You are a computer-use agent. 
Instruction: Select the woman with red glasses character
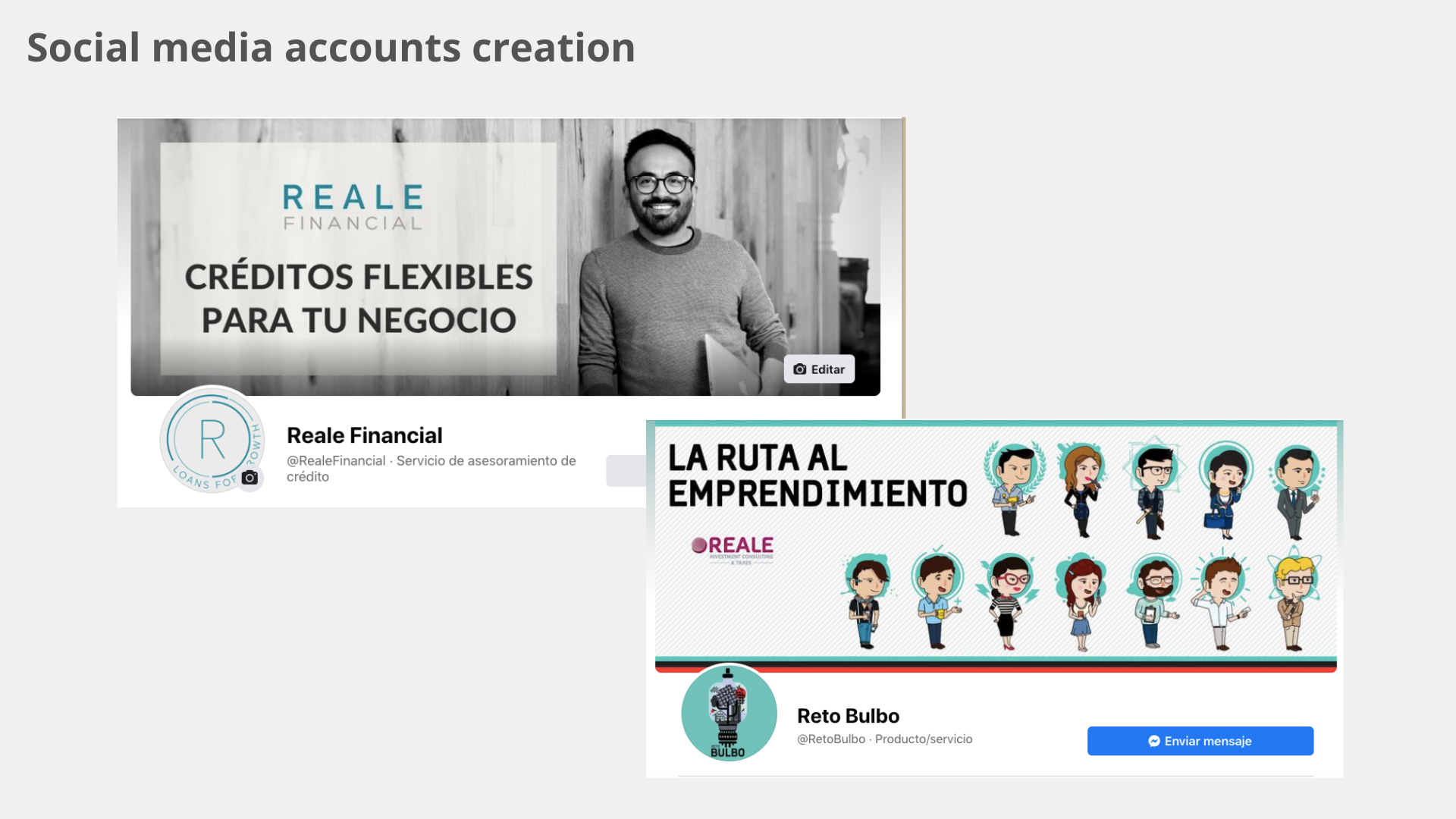click(1008, 601)
